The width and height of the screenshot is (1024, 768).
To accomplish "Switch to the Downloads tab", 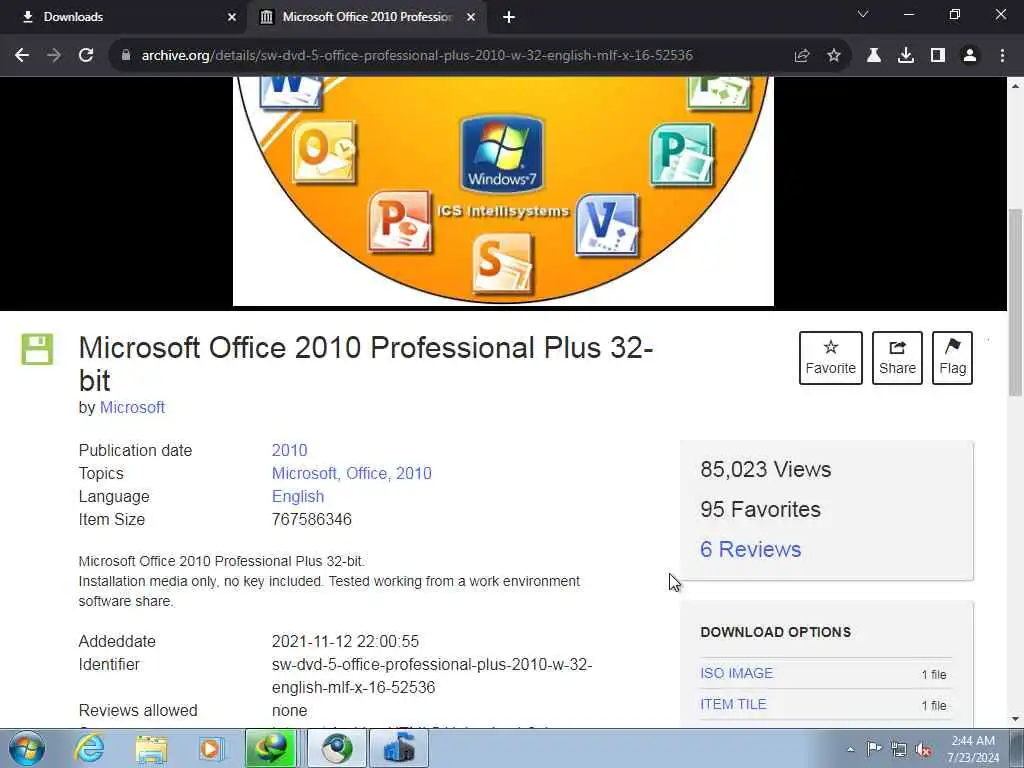I will pos(123,17).
